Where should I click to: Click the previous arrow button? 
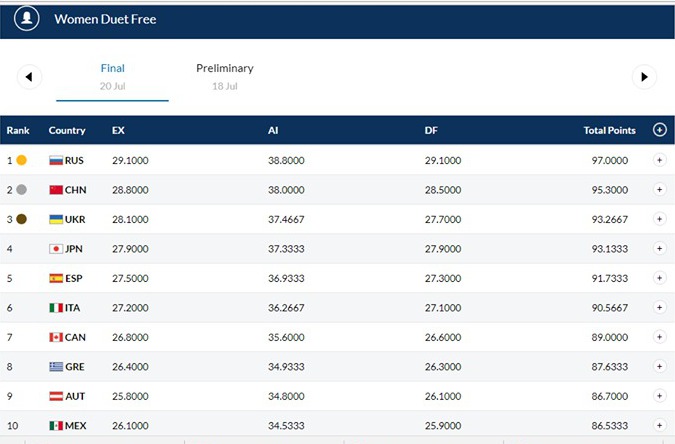coord(29,77)
